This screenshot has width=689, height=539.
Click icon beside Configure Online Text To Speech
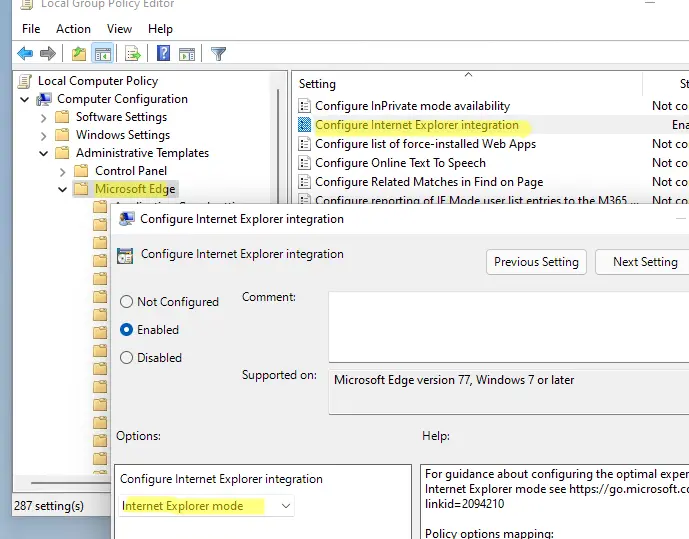pos(305,163)
